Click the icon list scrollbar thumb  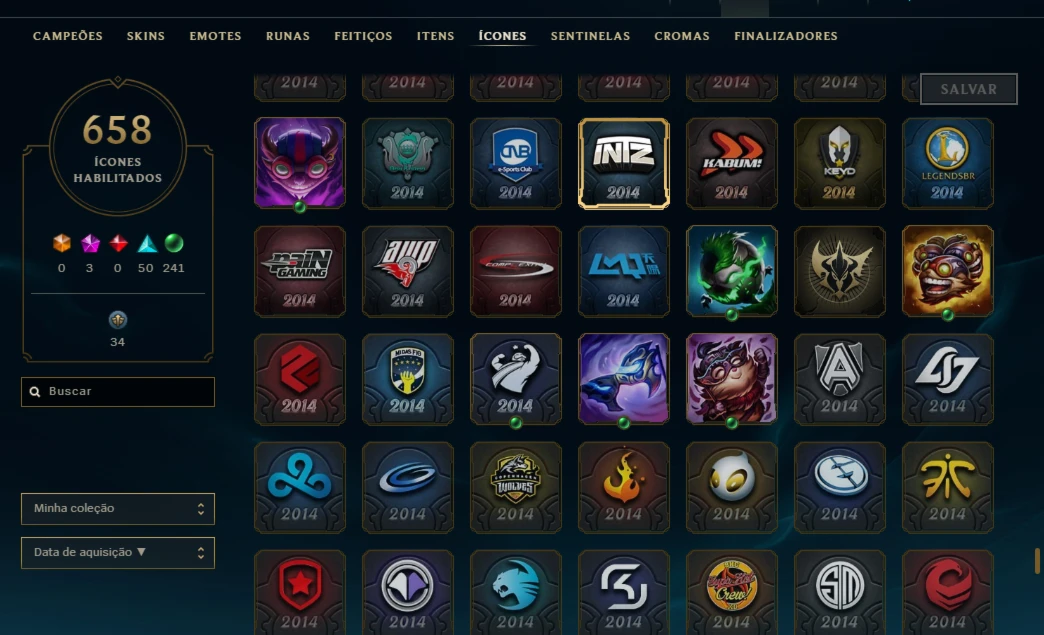(x=1037, y=560)
